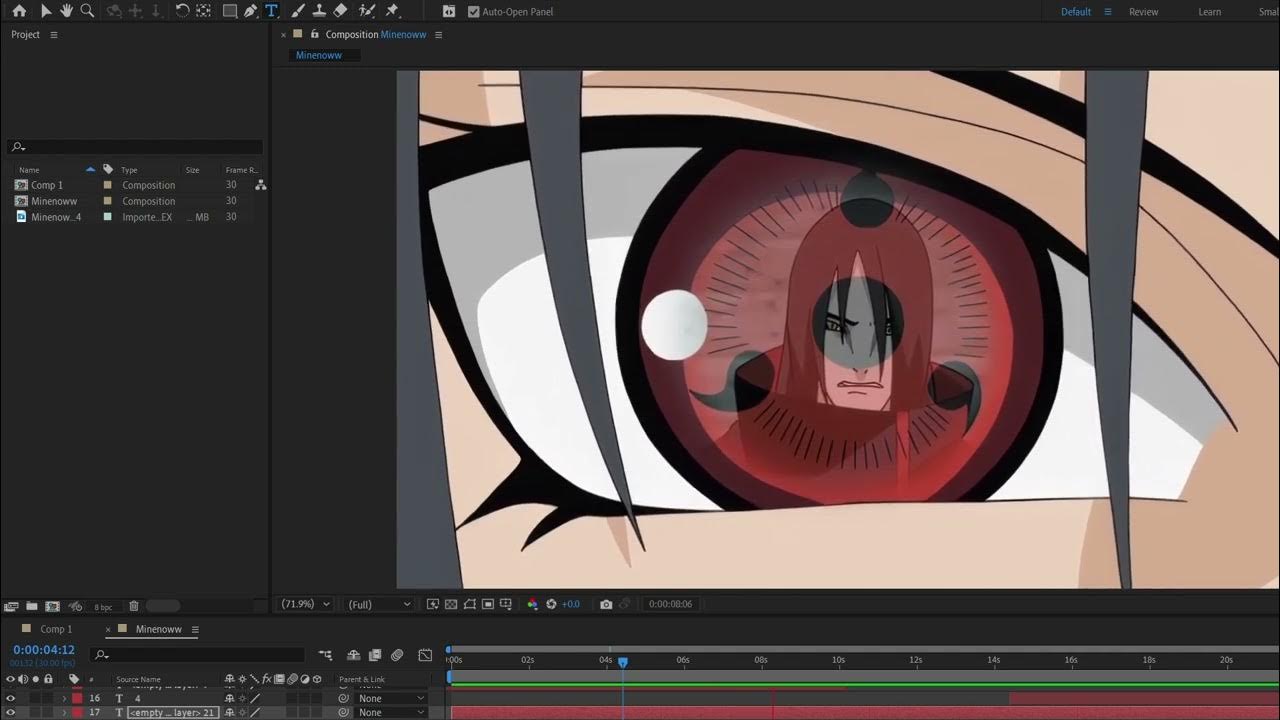Select the Roto Brush tool
The image size is (1280, 720).
pyautogui.click(x=367, y=11)
